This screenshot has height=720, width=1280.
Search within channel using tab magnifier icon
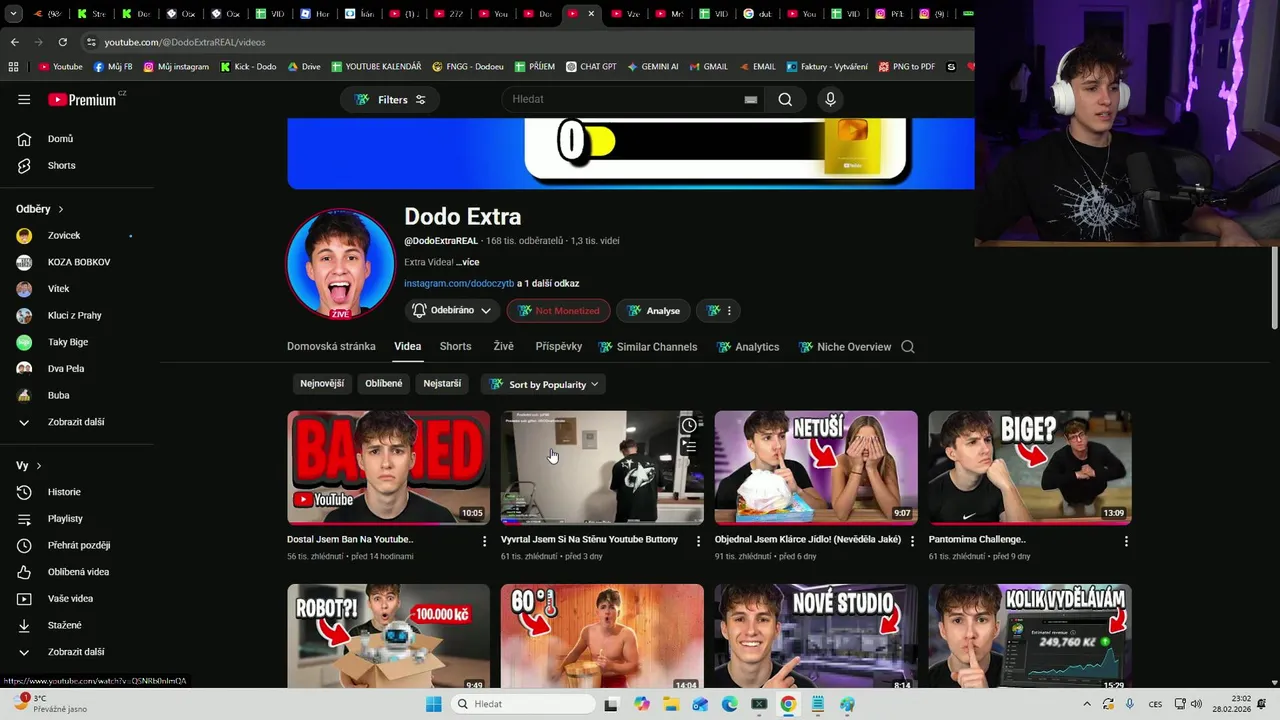pyautogui.click(x=908, y=347)
